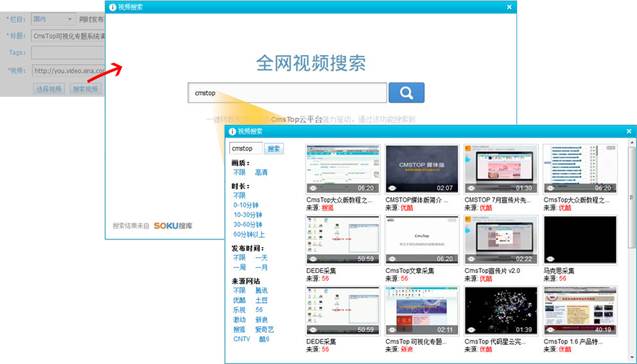Open the CmsTop大众版教程 thumbnail sourced from 优酷
This screenshot has height=364, width=637.
coord(580,169)
